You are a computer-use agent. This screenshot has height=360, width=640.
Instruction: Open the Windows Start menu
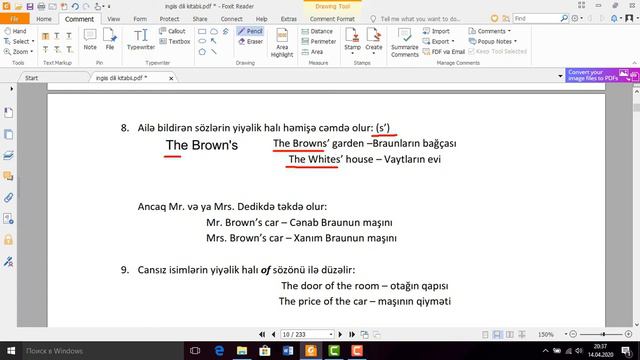pos(11,351)
